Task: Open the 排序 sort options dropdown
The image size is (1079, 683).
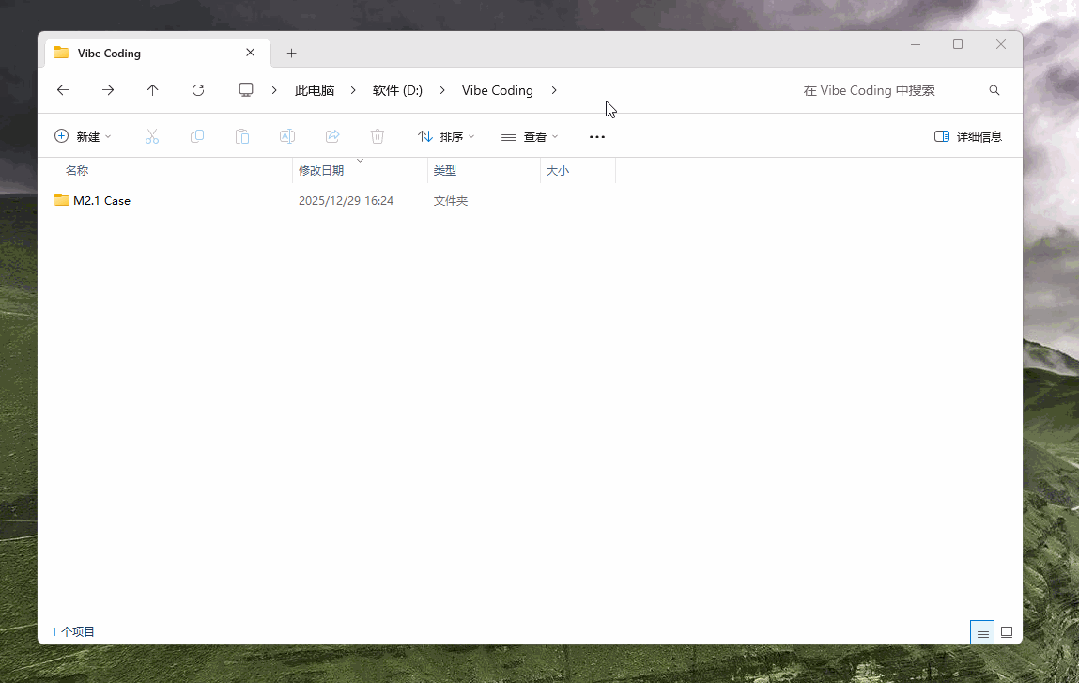Action: point(446,136)
